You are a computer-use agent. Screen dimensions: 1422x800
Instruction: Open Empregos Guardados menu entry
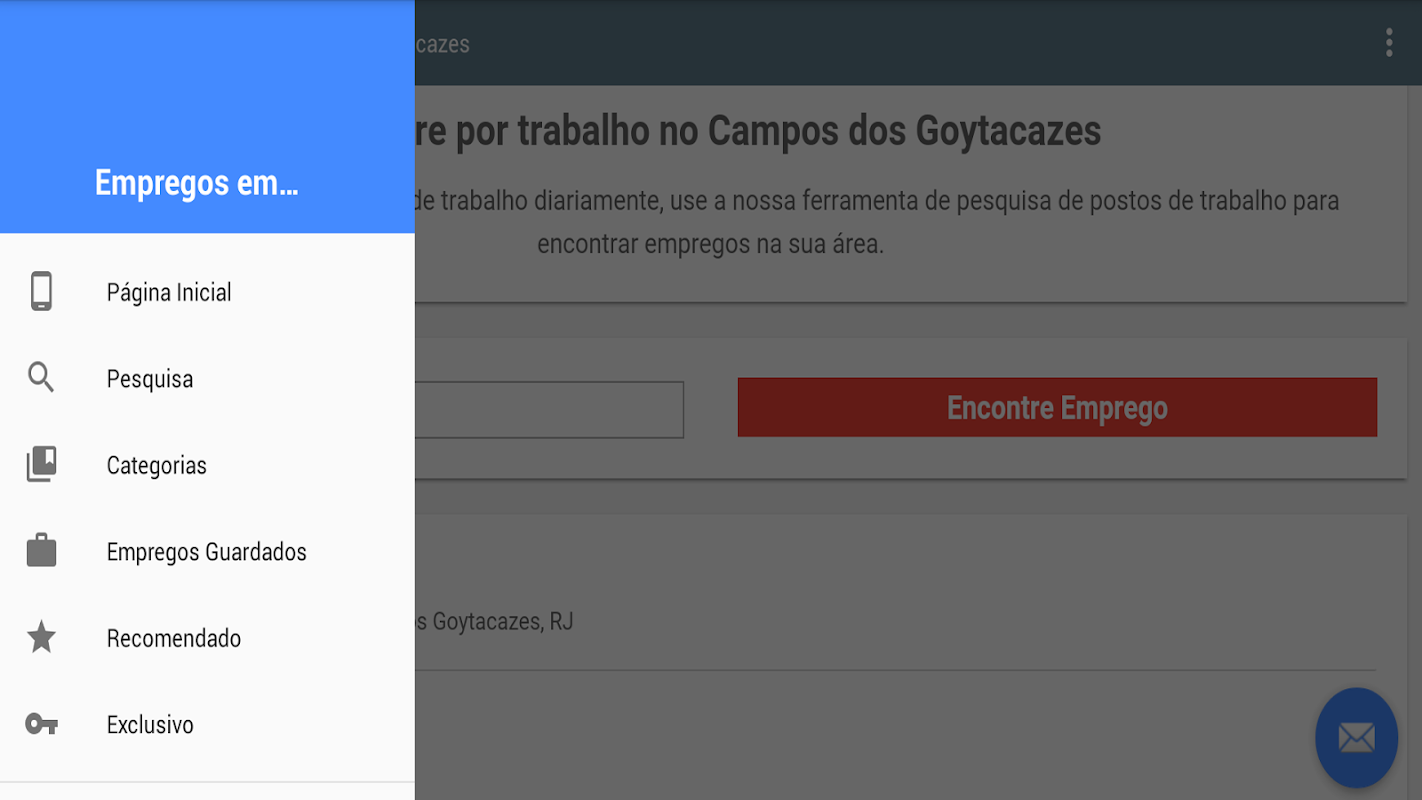pyautogui.click(x=207, y=552)
